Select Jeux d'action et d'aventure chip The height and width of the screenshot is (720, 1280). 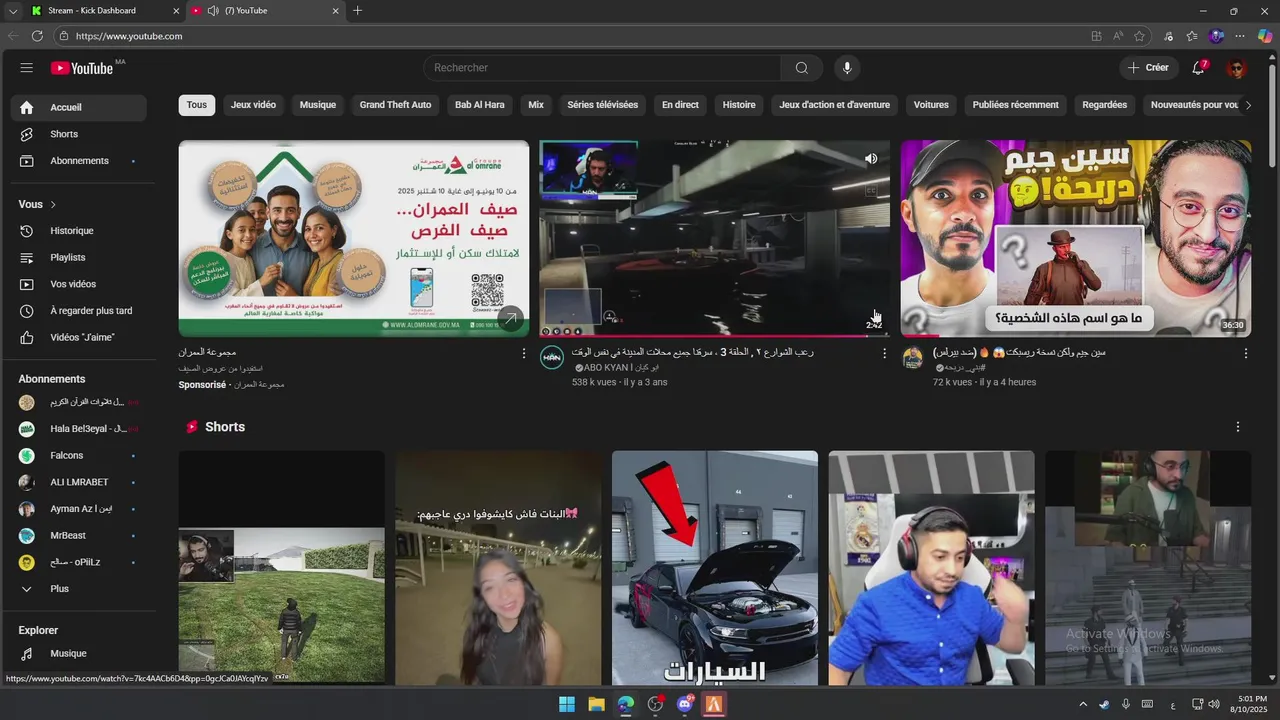click(x=835, y=105)
